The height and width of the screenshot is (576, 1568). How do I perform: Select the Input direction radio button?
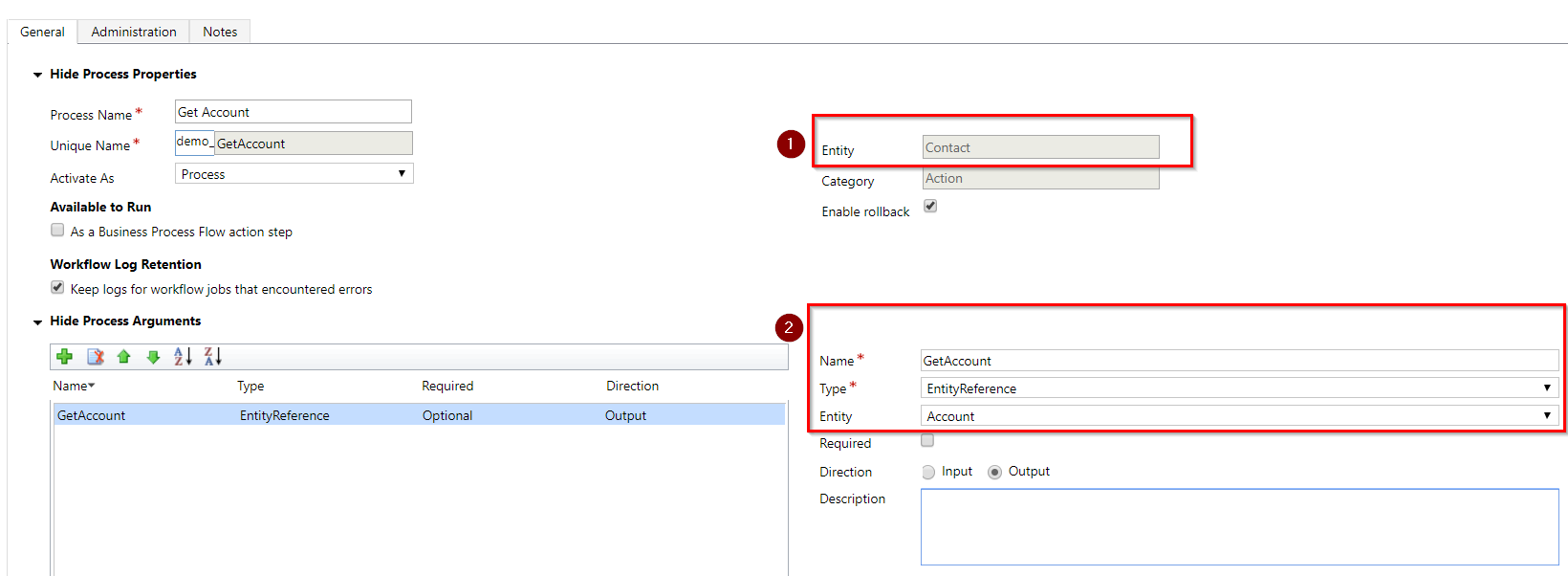point(928,472)
